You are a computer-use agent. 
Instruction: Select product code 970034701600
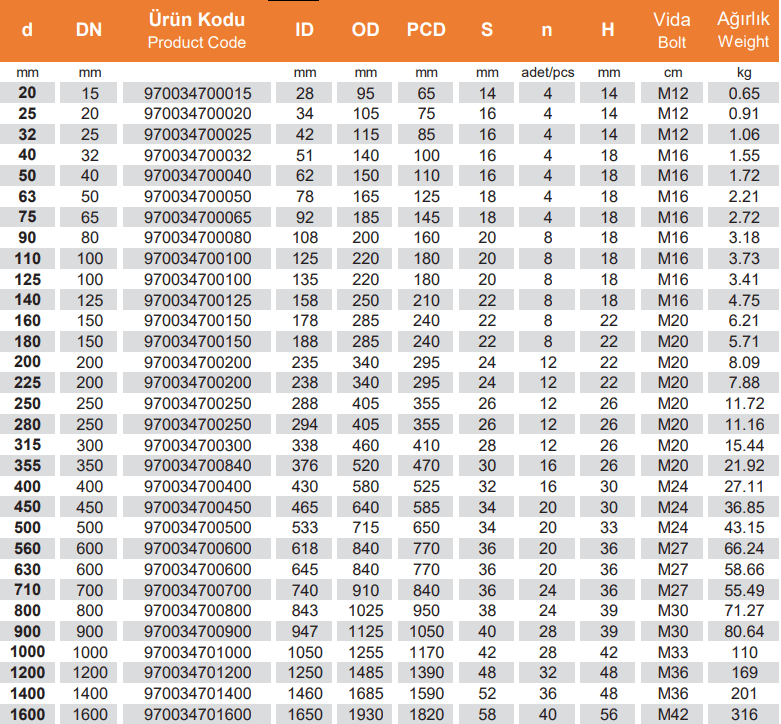click(x=197, y=714)
